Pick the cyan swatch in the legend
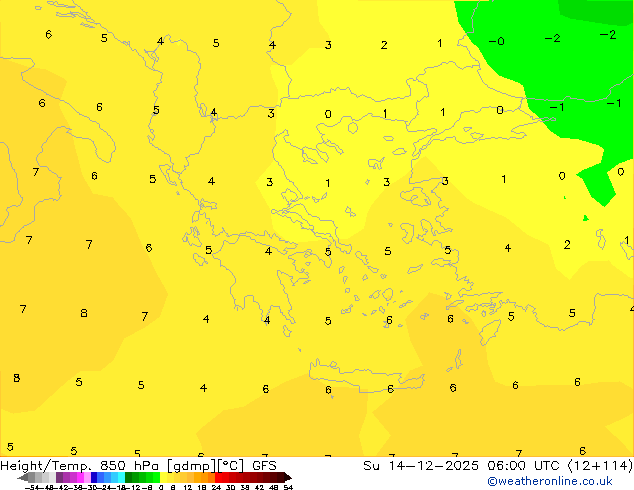The width and height of the screenshot is (634, 490). pos(121,477)
